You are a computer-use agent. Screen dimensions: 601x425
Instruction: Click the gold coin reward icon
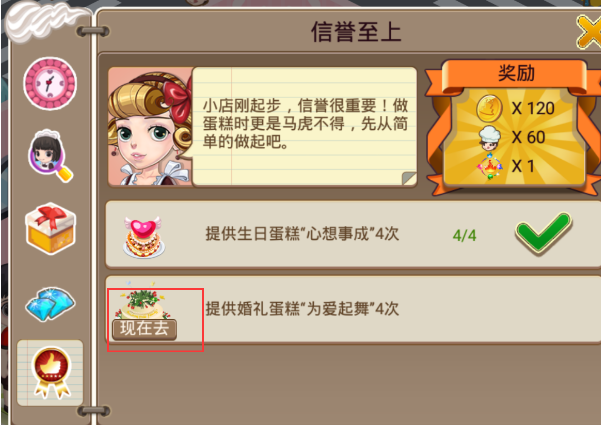489,109
